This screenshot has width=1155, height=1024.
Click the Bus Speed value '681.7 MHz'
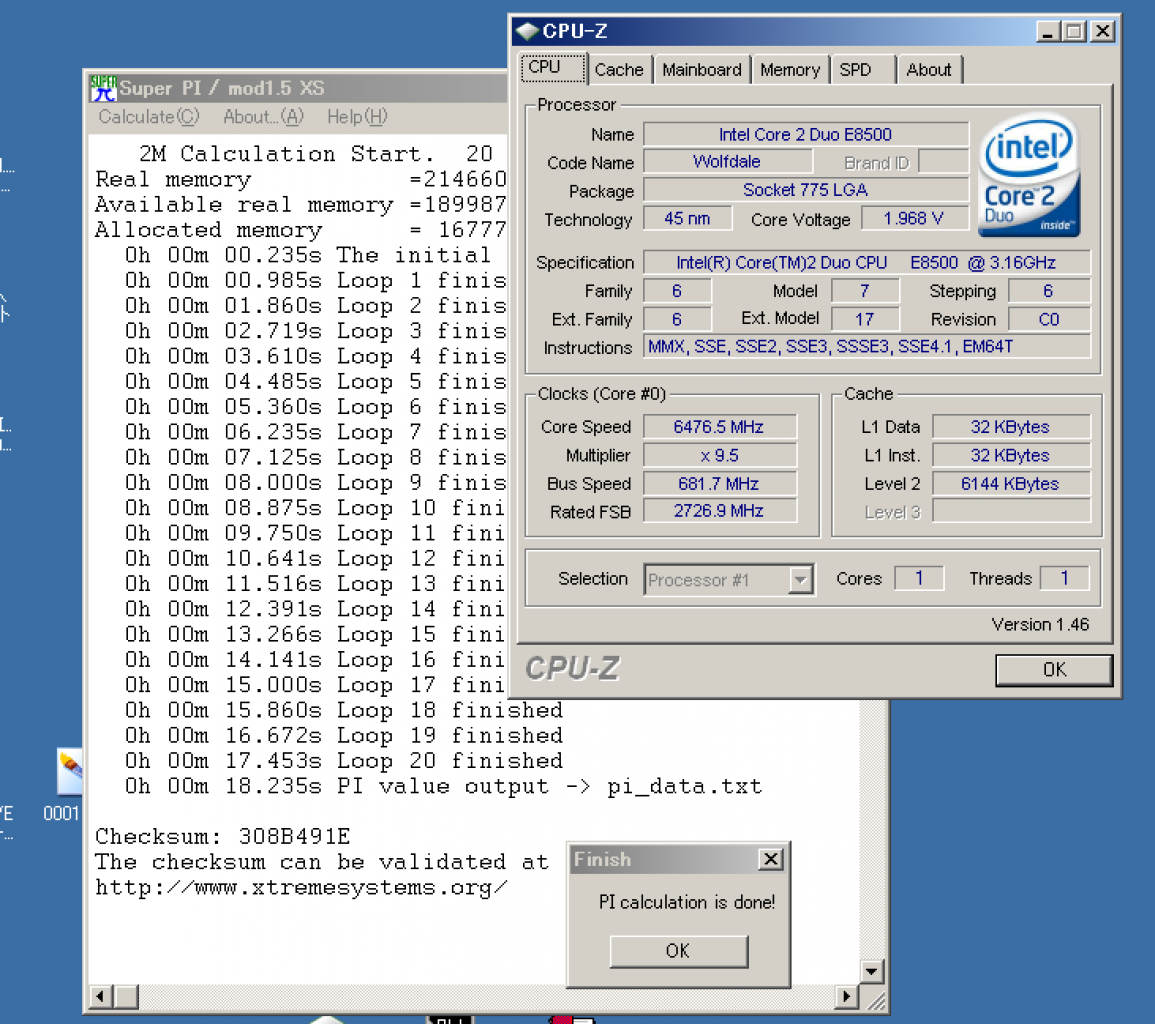(719, 484)
